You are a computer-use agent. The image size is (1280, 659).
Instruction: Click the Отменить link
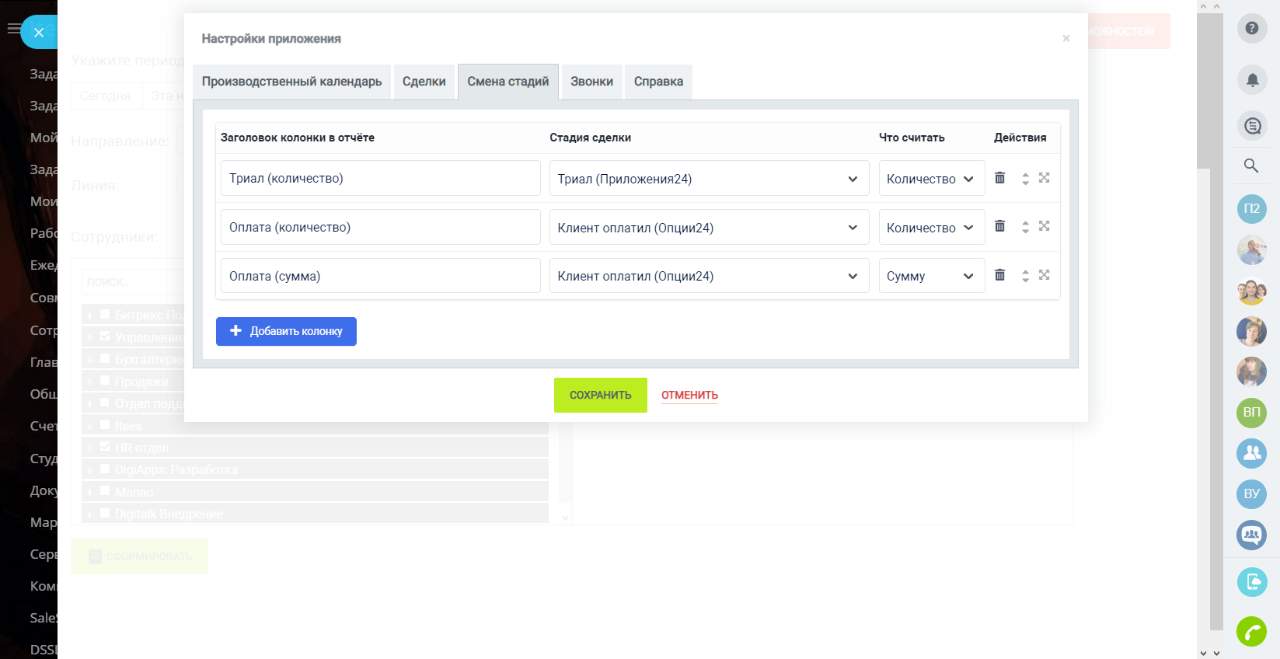pos(689,395)
